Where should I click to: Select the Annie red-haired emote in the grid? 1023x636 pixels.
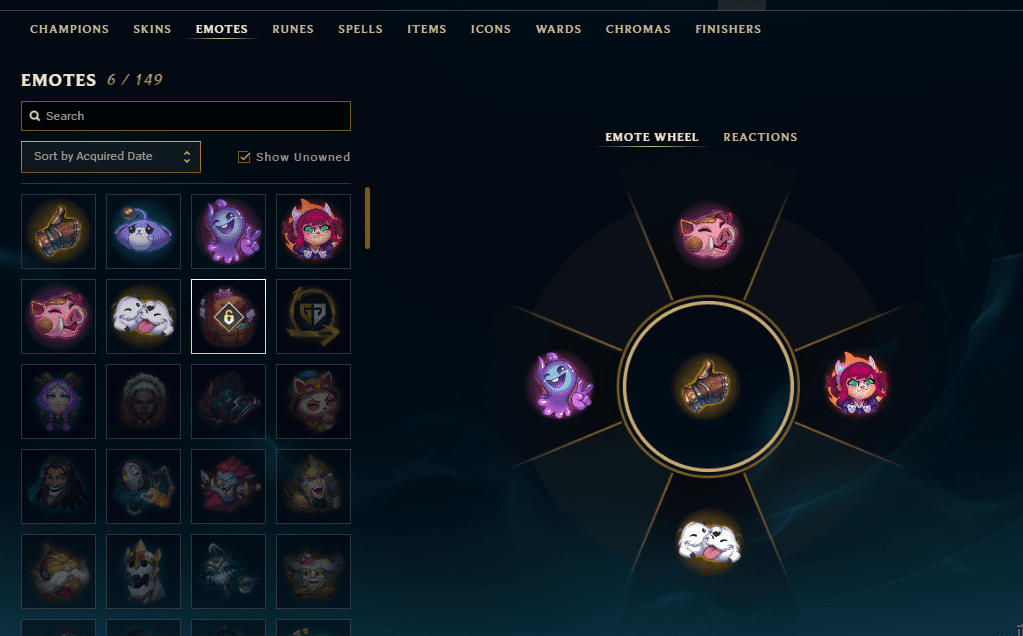pos(313,231)
